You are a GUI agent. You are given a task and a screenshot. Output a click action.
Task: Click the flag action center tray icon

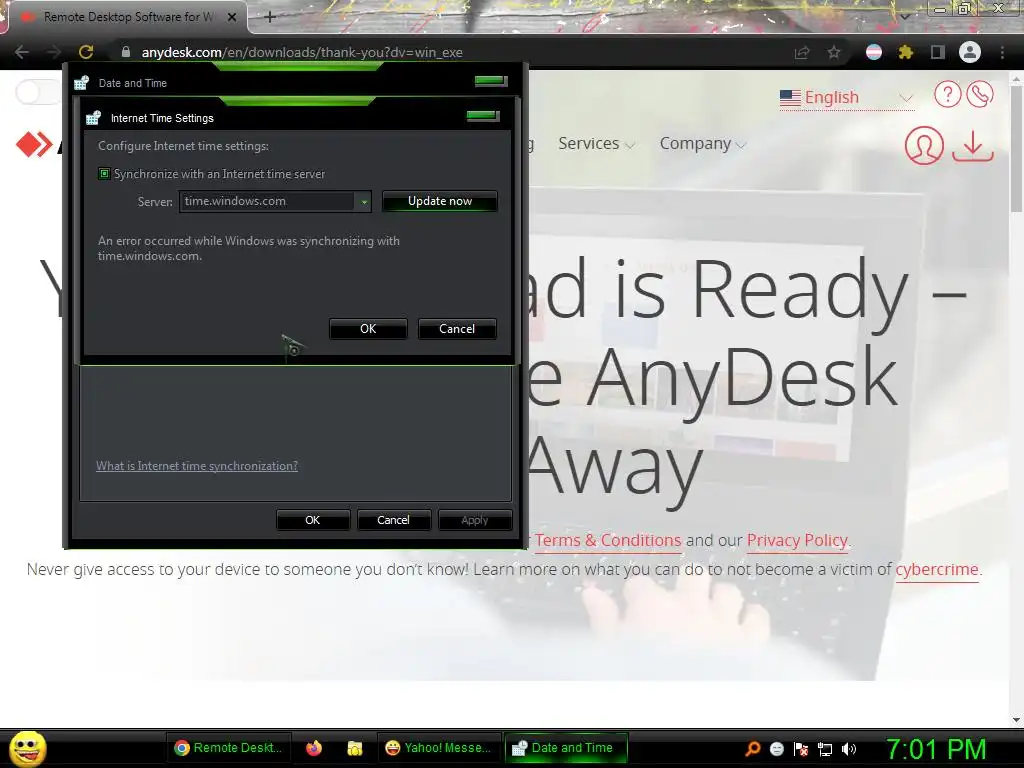(x=801, y=749)
